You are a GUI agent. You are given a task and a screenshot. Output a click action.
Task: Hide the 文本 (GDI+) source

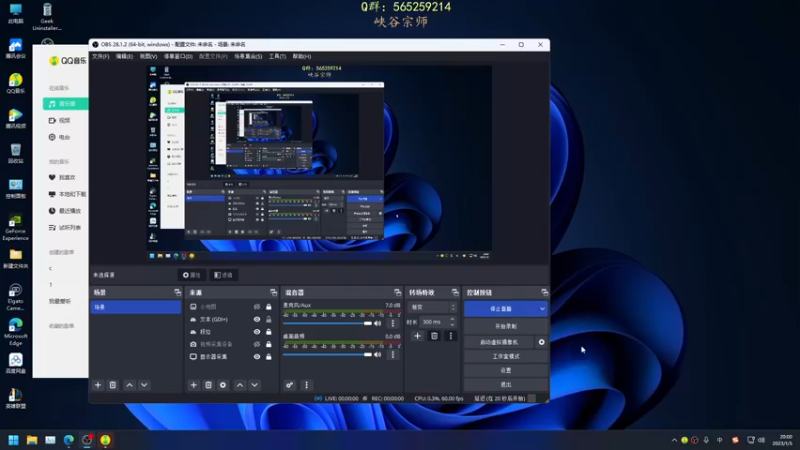(257, 319)
